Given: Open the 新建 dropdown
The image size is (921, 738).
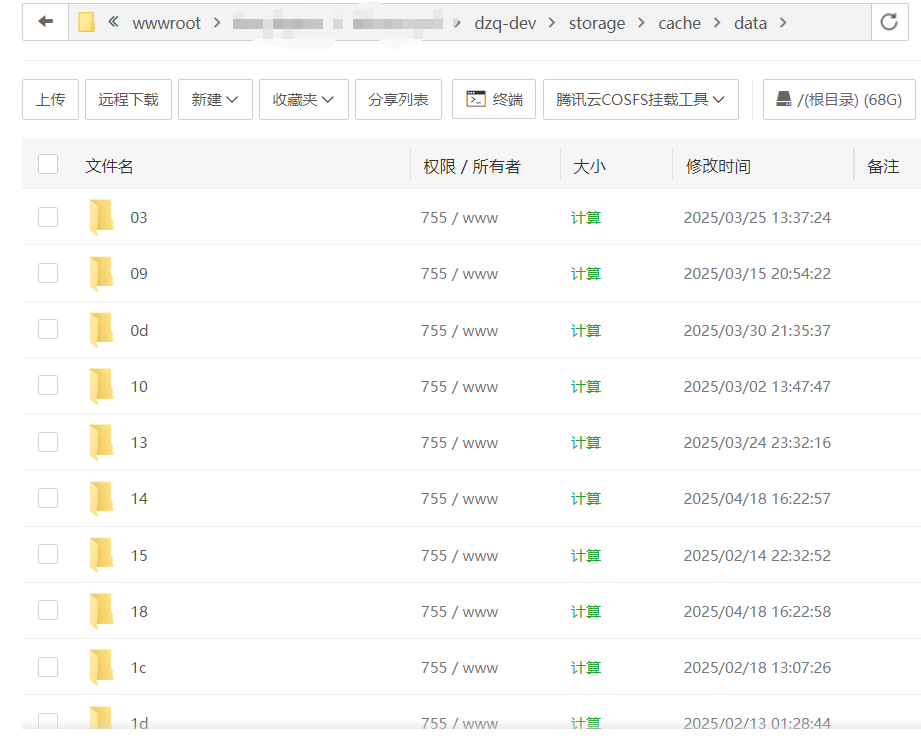Looking at the screenshot, I should [x=215, y=99].
